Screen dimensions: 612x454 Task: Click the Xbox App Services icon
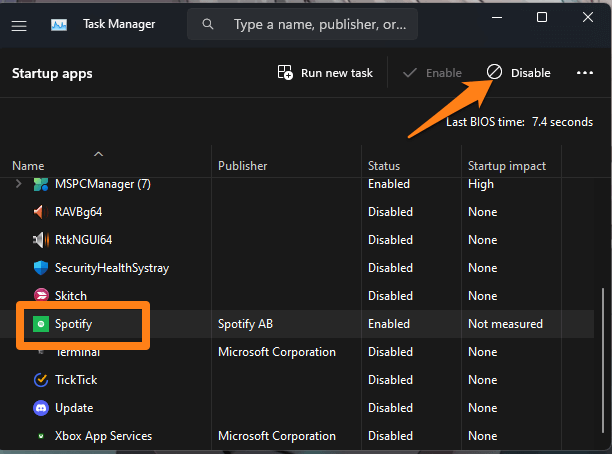click(x=41, y=436)
